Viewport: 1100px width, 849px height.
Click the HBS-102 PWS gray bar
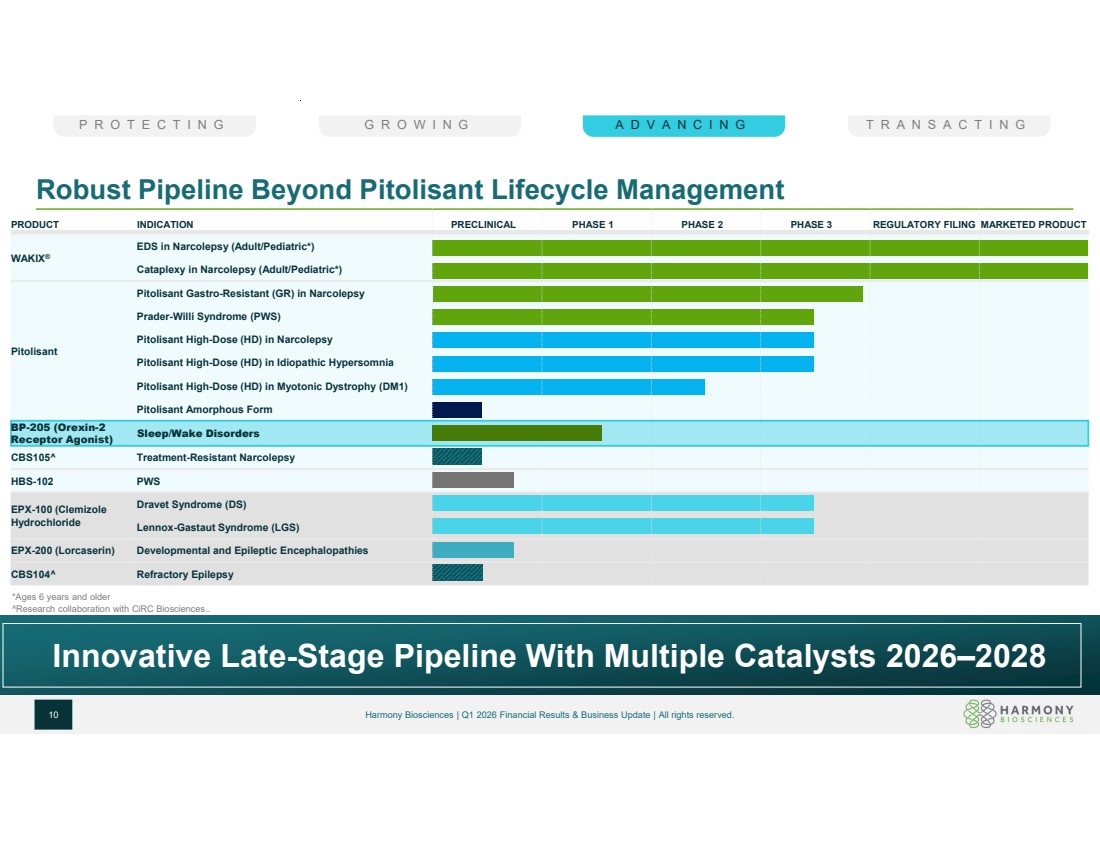(x=473, y=480)
